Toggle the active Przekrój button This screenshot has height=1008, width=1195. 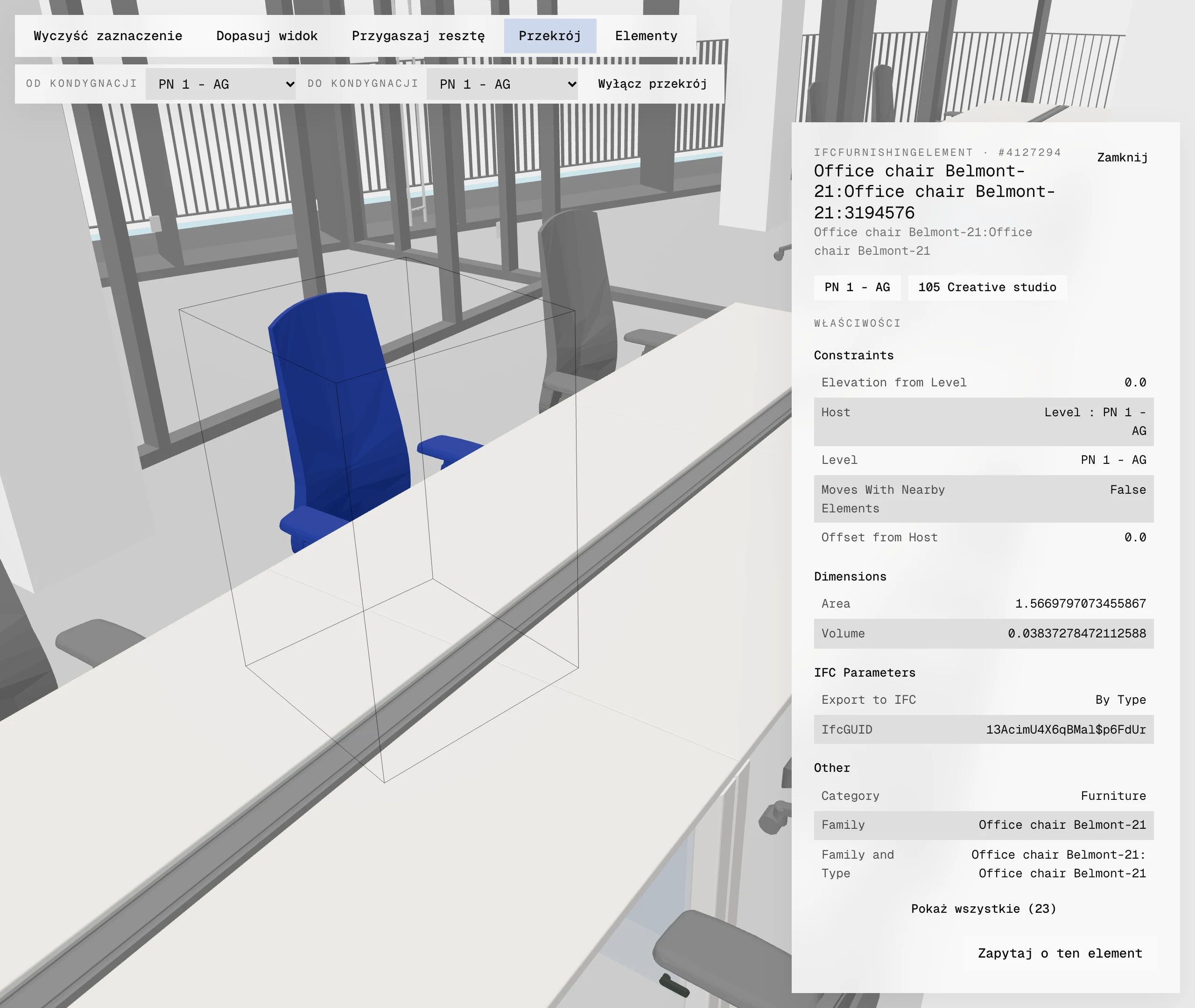pos(550,36)
